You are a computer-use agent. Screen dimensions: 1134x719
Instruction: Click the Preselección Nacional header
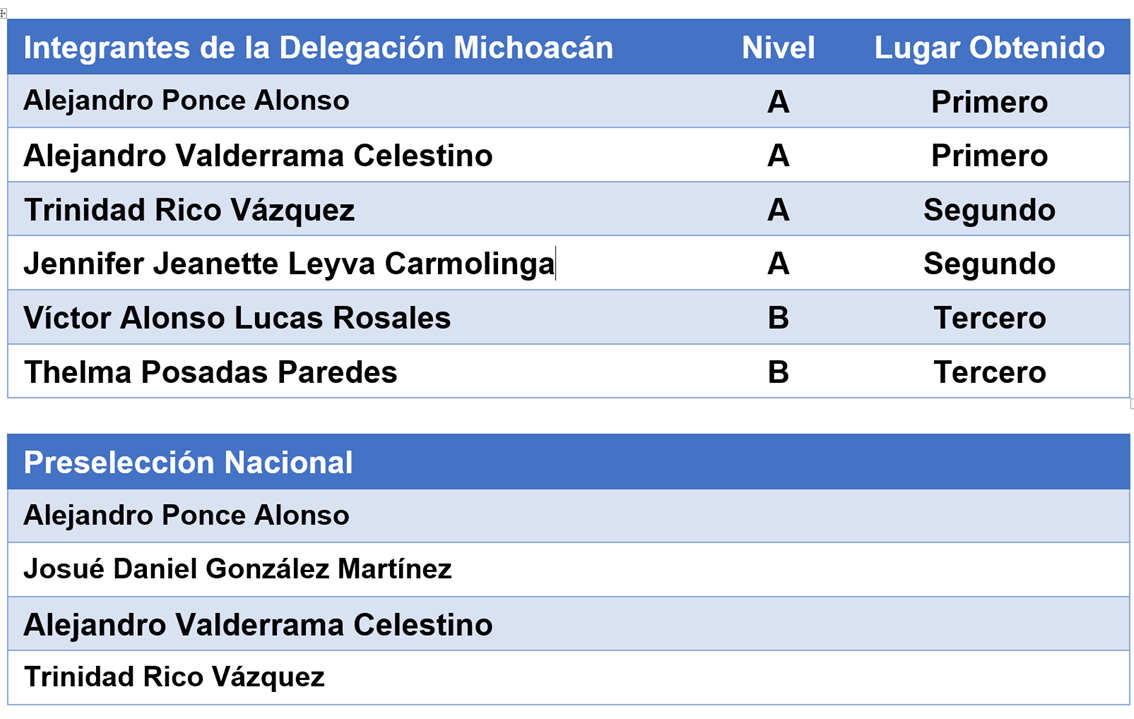tap(188, 462)
